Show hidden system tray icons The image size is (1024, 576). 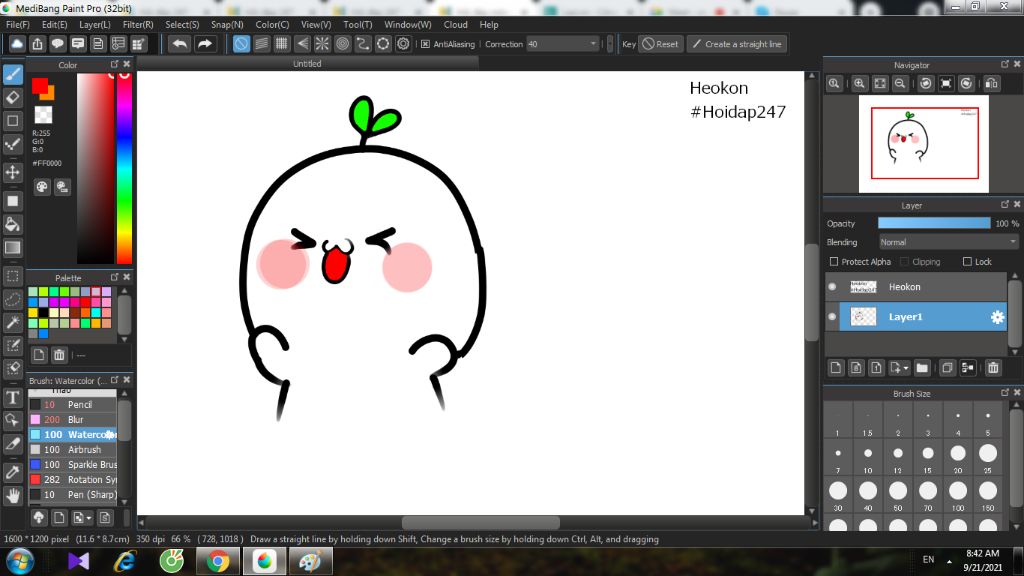pos(950,561)
